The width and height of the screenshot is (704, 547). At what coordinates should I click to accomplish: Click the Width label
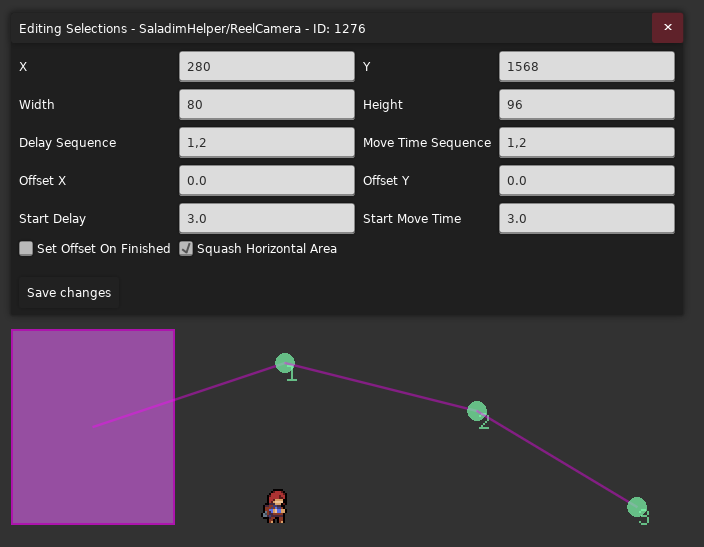(x=36, y=104)
